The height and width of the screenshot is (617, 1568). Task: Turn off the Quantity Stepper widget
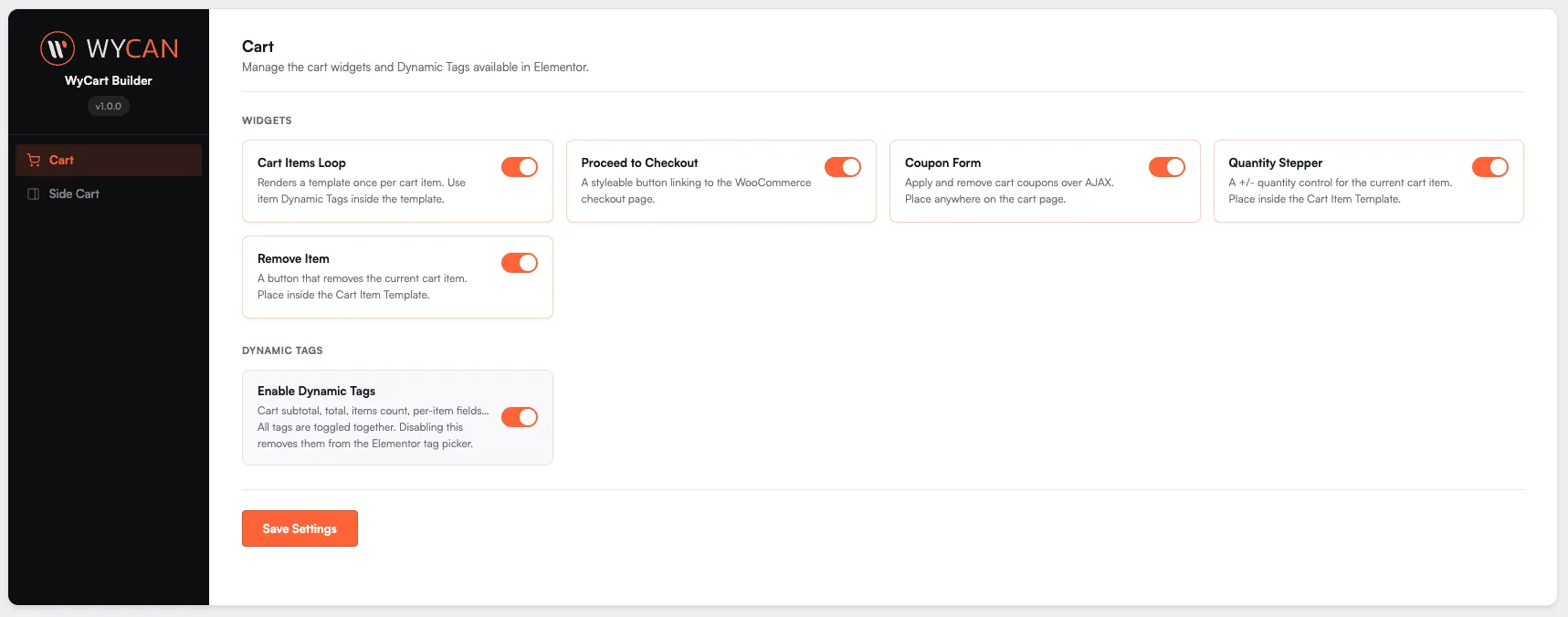1490,167
